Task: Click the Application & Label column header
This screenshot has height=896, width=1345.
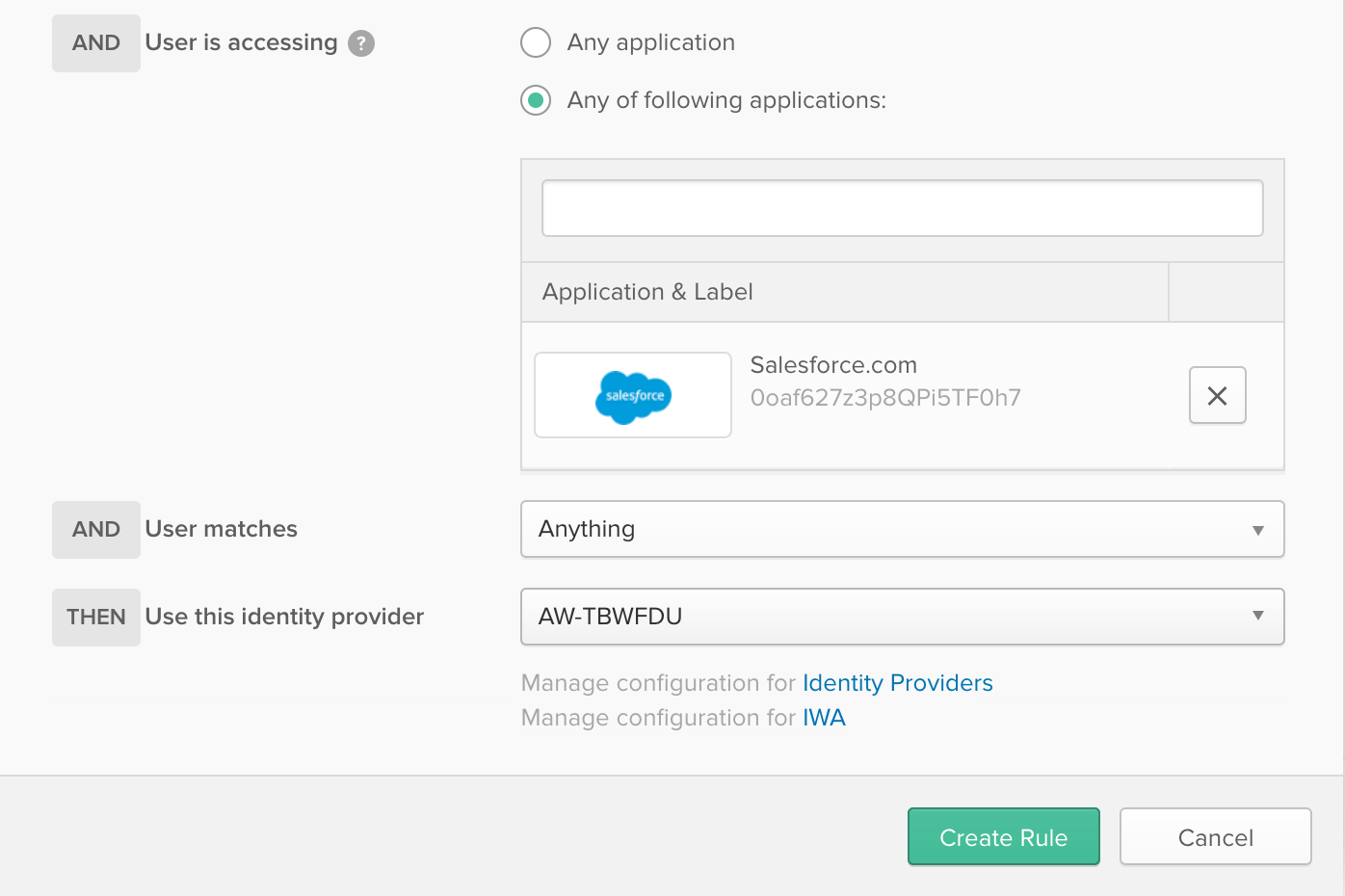Action: point(647,292)
